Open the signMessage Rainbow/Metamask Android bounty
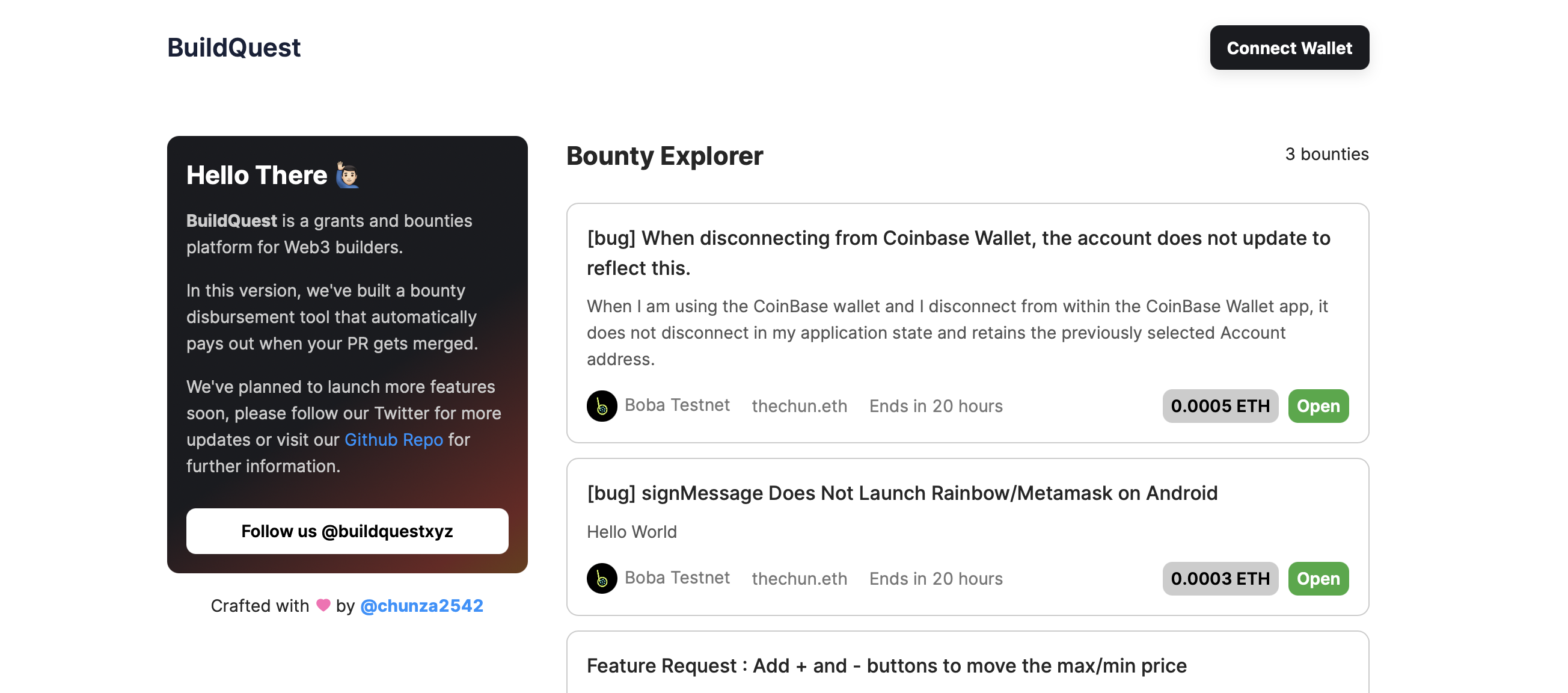Image resolution: width=1568 pixels, height=693 pixels. pyautogui.click(x=901, y=492)
